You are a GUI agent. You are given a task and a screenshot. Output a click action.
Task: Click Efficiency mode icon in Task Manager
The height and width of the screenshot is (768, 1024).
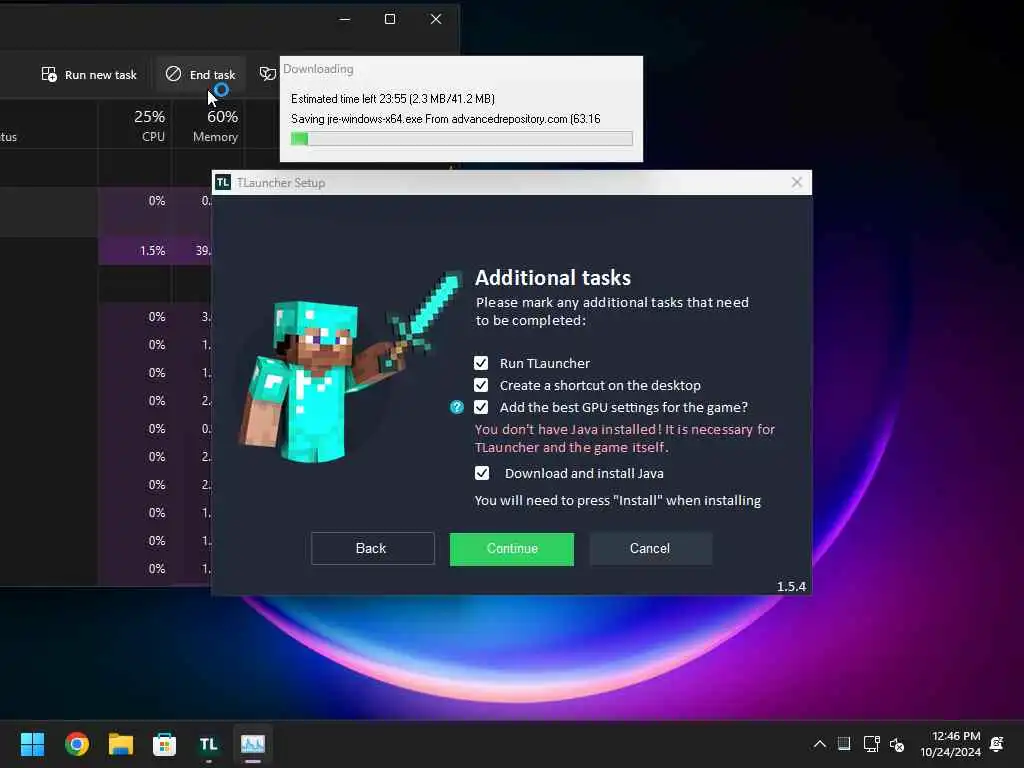(267, 74)
